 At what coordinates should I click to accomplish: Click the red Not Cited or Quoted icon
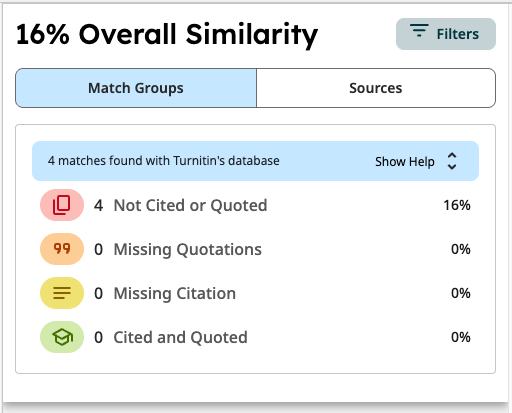pyautogui.click(x=62, y=205)
